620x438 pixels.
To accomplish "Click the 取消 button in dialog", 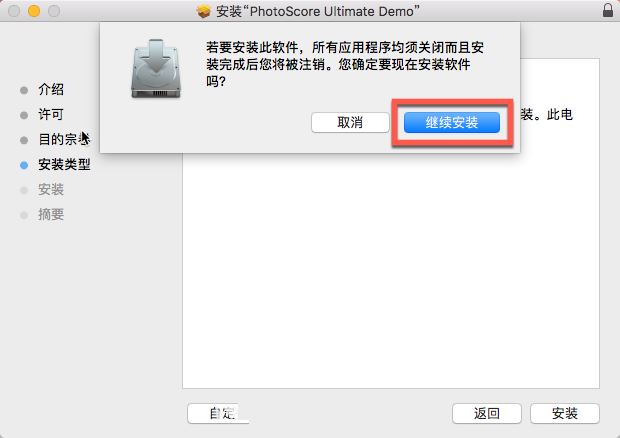I will [350, 123].
